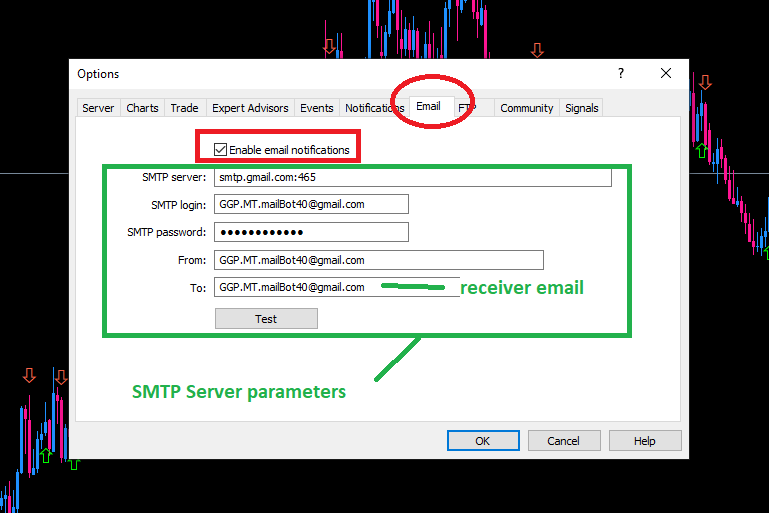Close the Options dialog with the X
Image resolution: width=769 pixels, height=513 pixels.
coord(666,73)
